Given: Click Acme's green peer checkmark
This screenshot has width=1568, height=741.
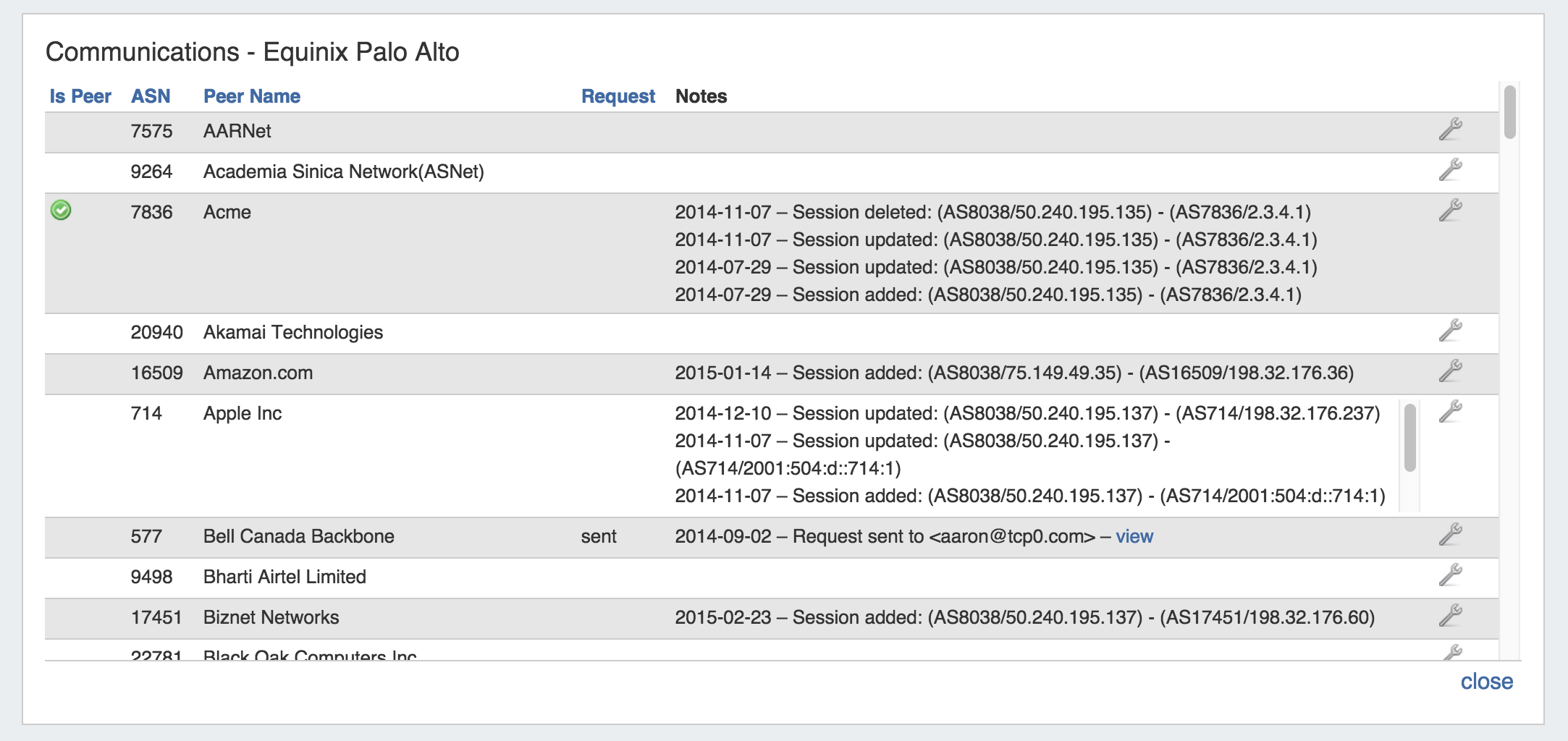Looking at the screenshot, I should click(61, 211).
